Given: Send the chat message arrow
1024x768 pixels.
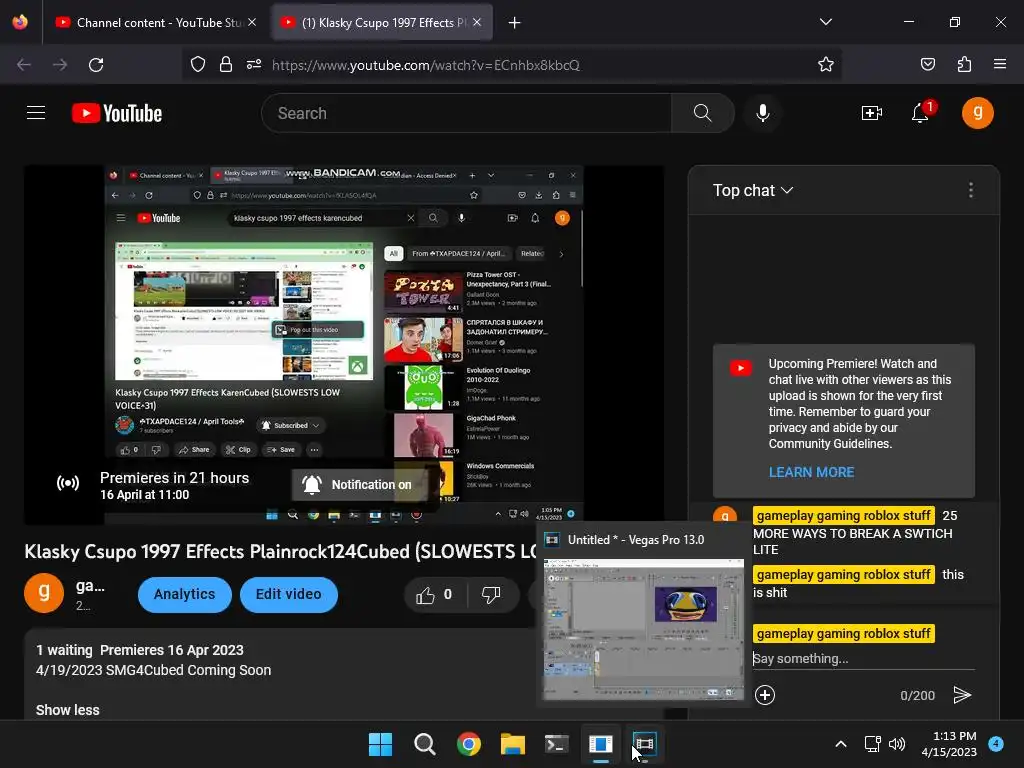Looking at the screenshot, I should pos(963,695).
